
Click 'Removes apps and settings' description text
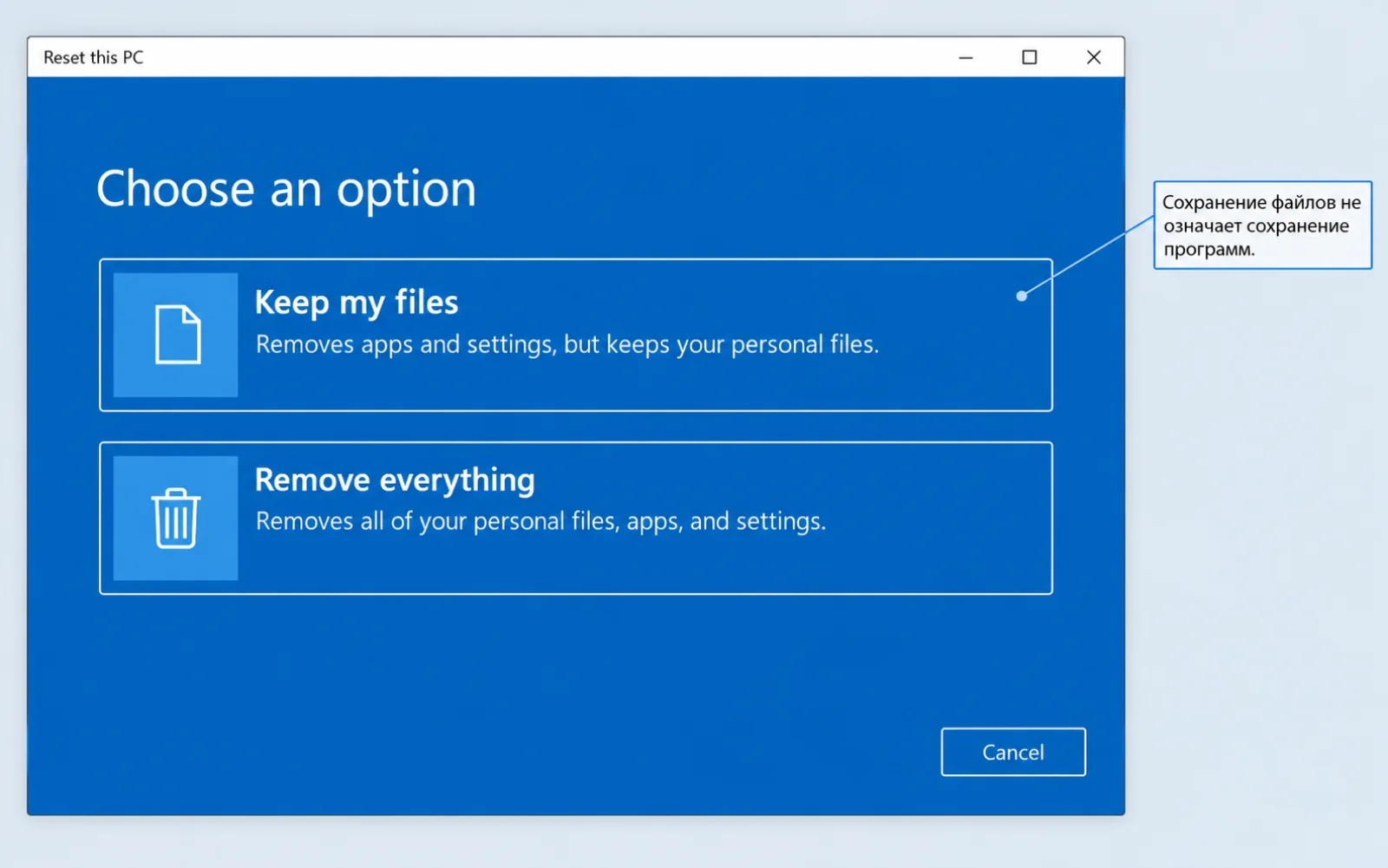[x=567, y=344]
